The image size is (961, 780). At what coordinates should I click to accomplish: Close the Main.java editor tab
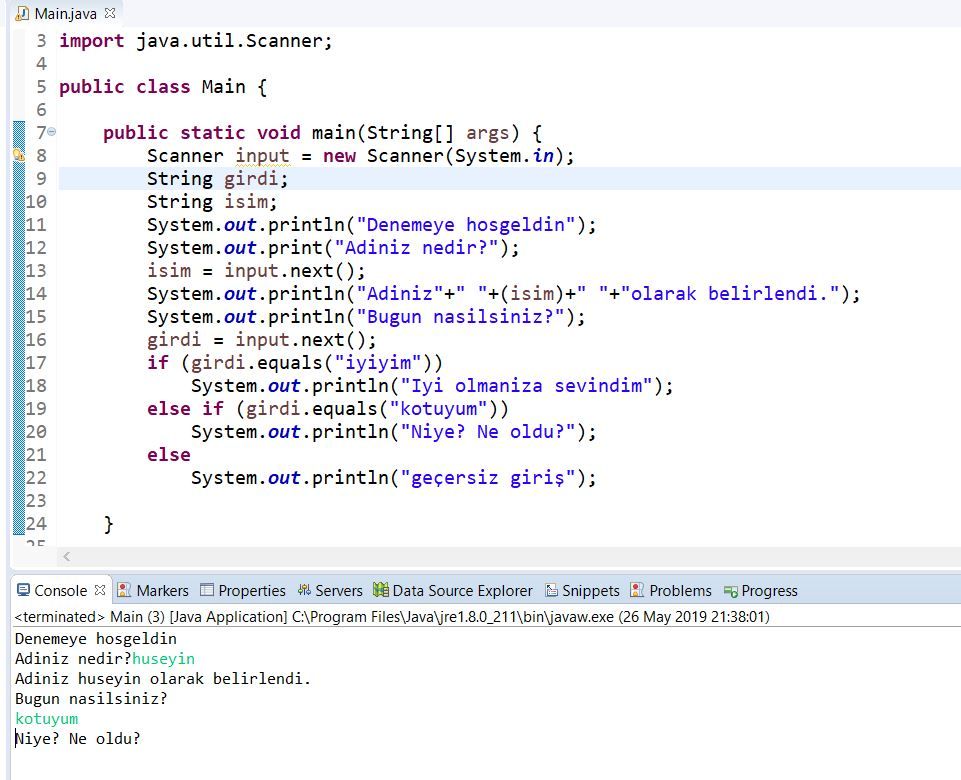[110, 13]
